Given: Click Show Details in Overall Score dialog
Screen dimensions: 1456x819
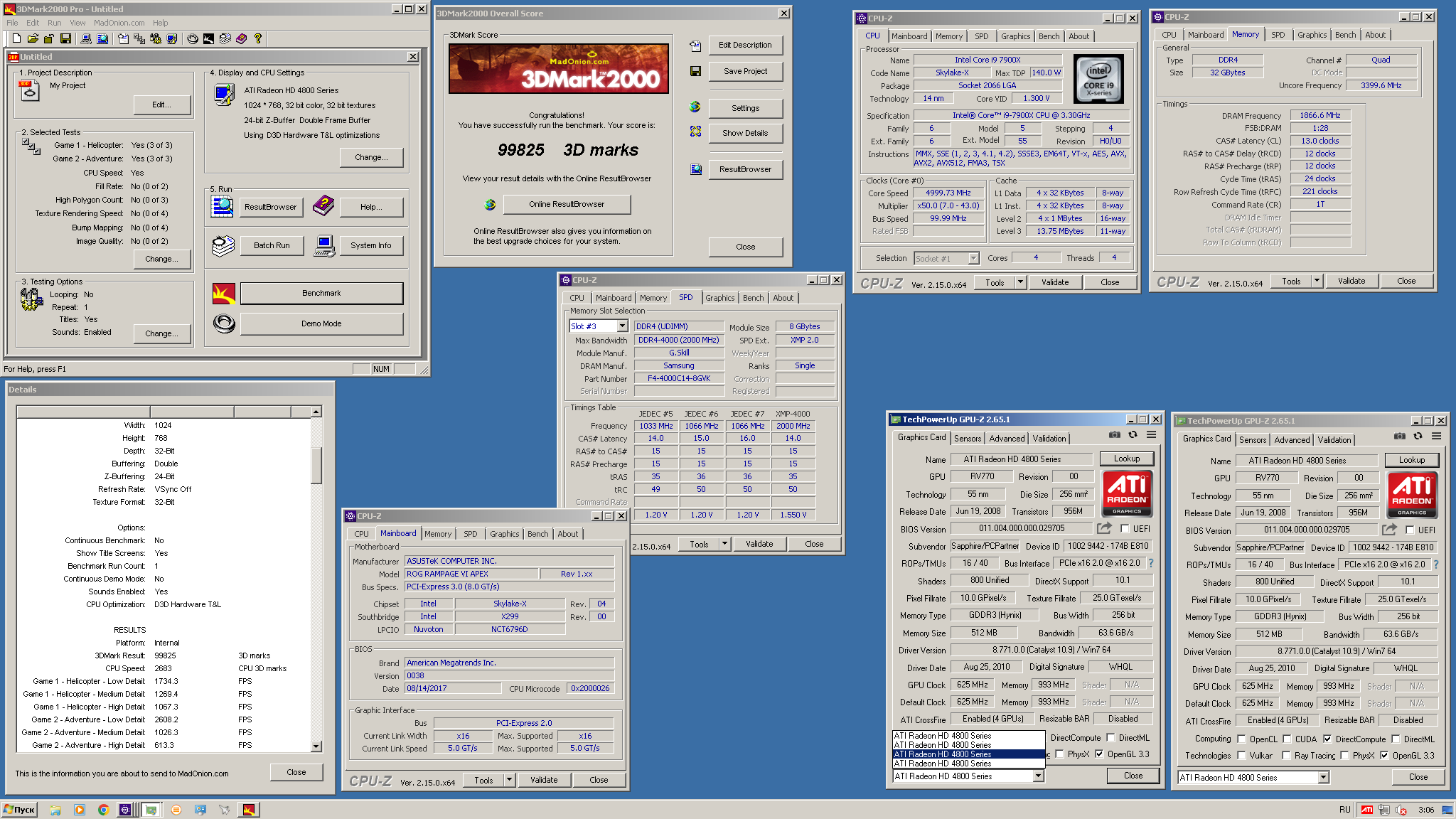Looking at the screenshot, I should click(x=745, y=133).
